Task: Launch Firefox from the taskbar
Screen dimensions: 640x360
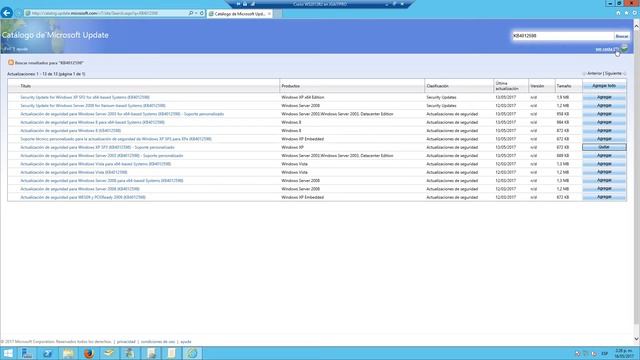Action: tap(89, 353)
